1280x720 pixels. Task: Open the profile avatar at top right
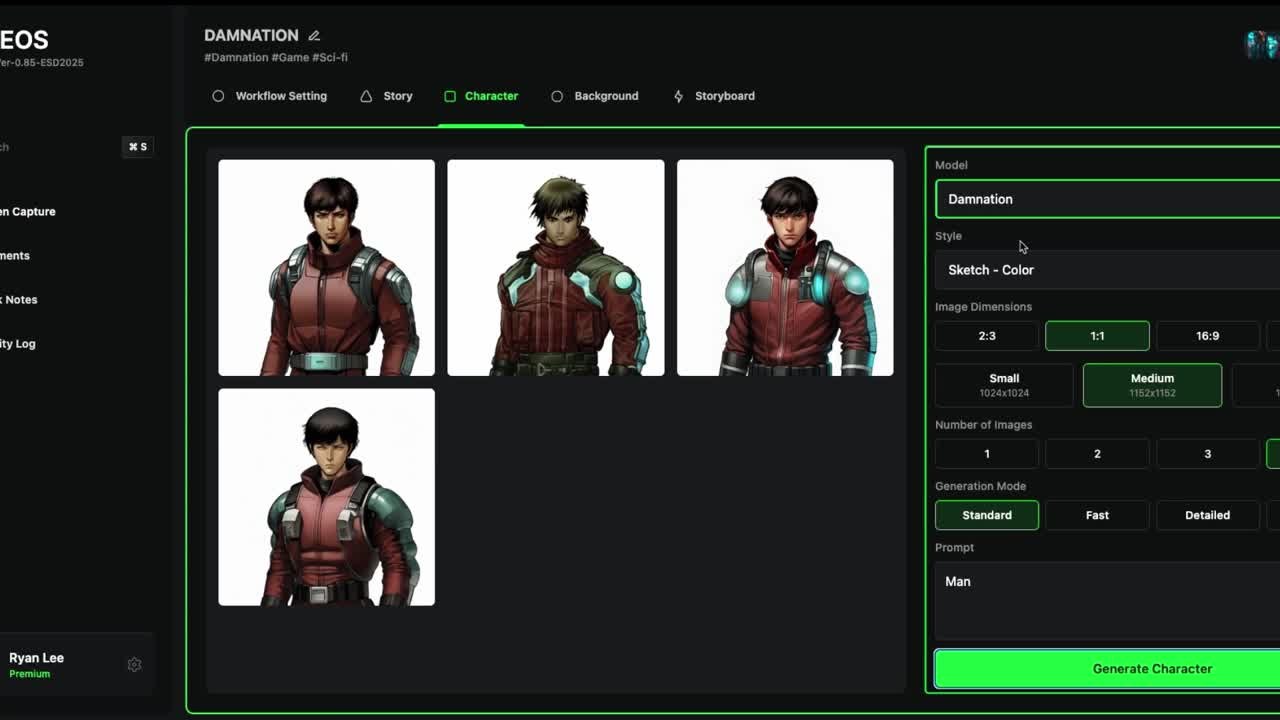1262,45
